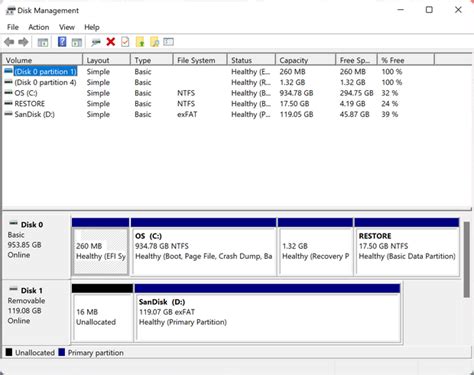The width and height of the screenshot is (474, 375).
Task: Maximize the Disk Management window
Action: click(x=429, y=10)
